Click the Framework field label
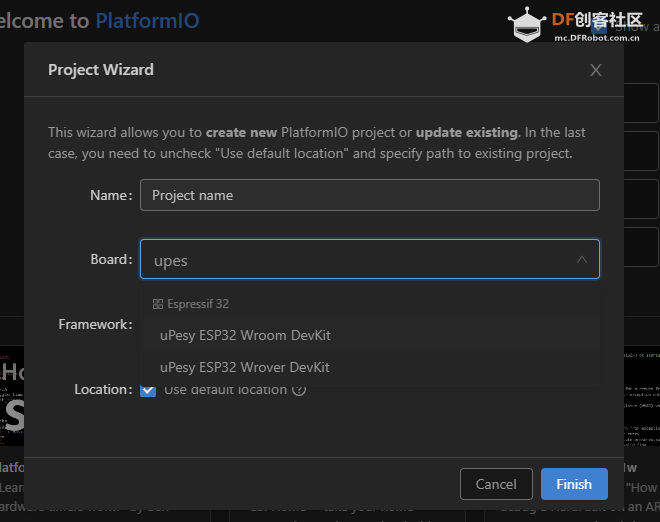This screenshot has height=522, width=660. pos(96,324)
